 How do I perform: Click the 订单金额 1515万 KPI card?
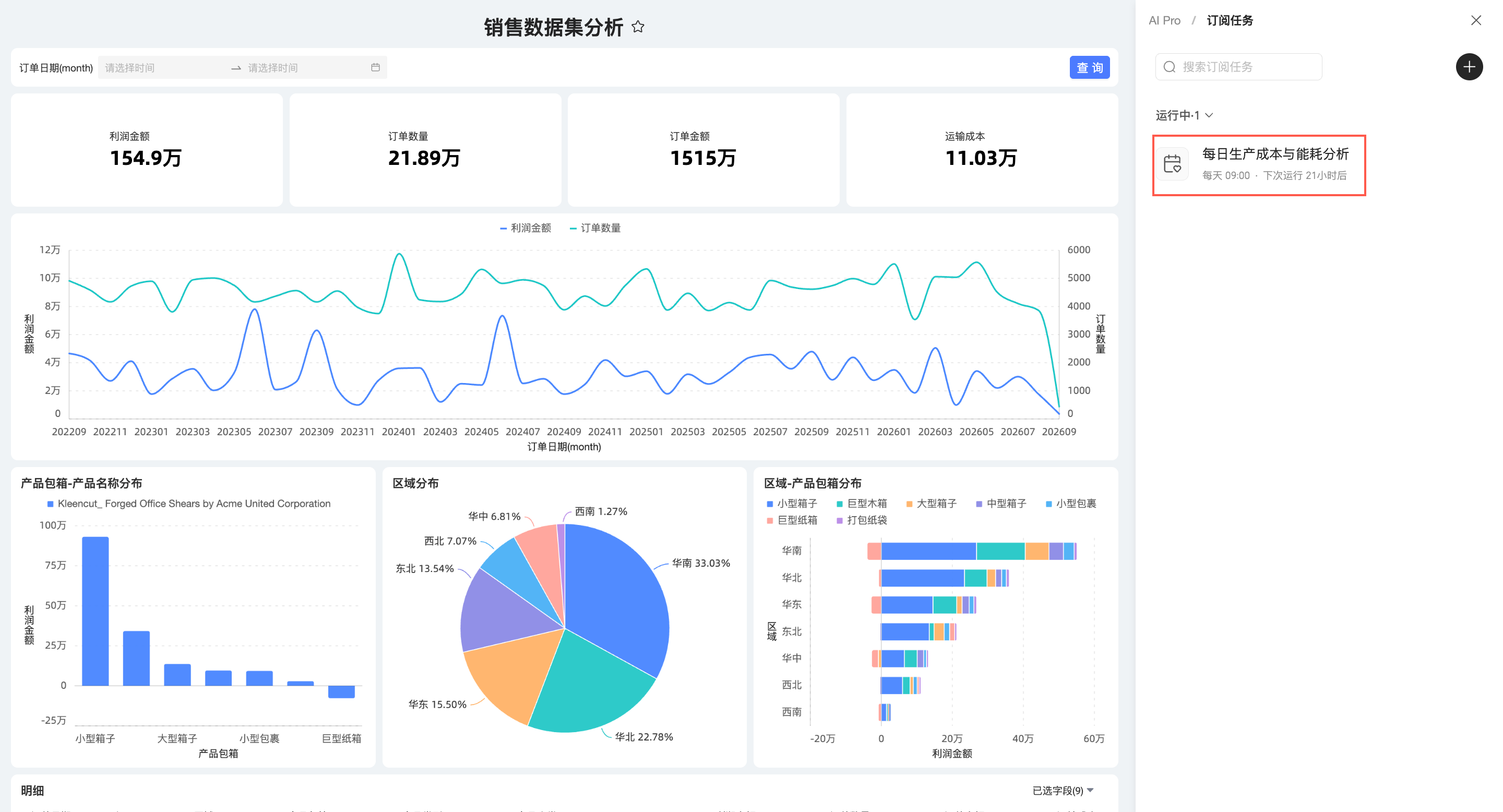point(703,150)
